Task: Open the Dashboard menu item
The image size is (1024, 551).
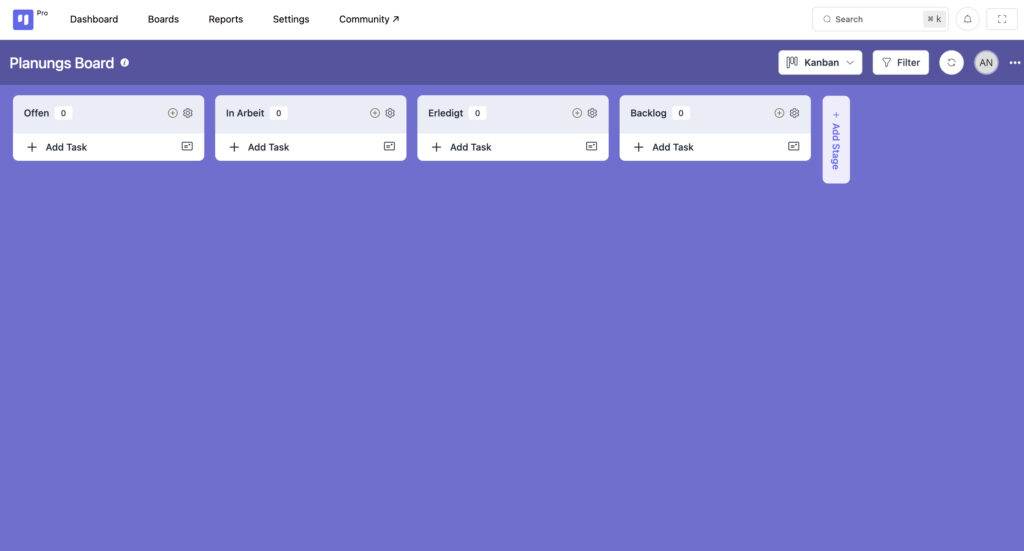Action: pyautogui.click(x=94, y=20)
